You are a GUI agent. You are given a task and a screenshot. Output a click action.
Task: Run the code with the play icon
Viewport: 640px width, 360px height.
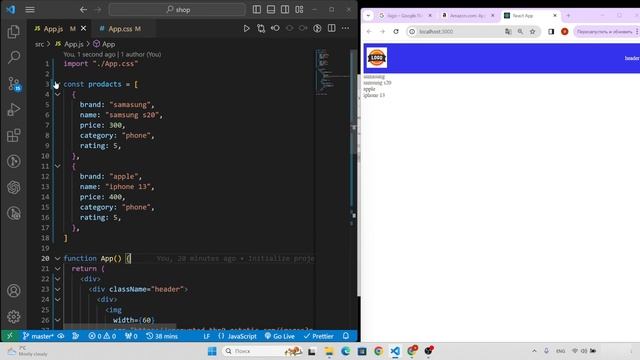click(246, 28)
